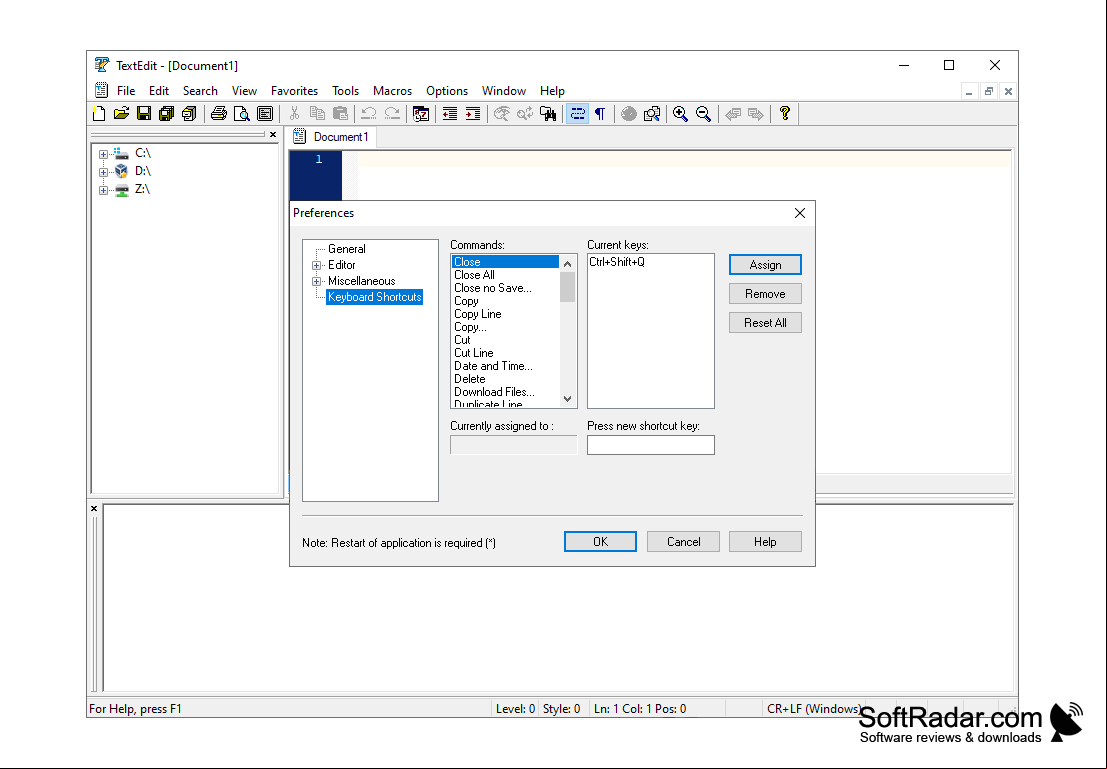The image size is (1107, 769).
Task: Open Print Preview from toolbar
Action: click(241, 114)
